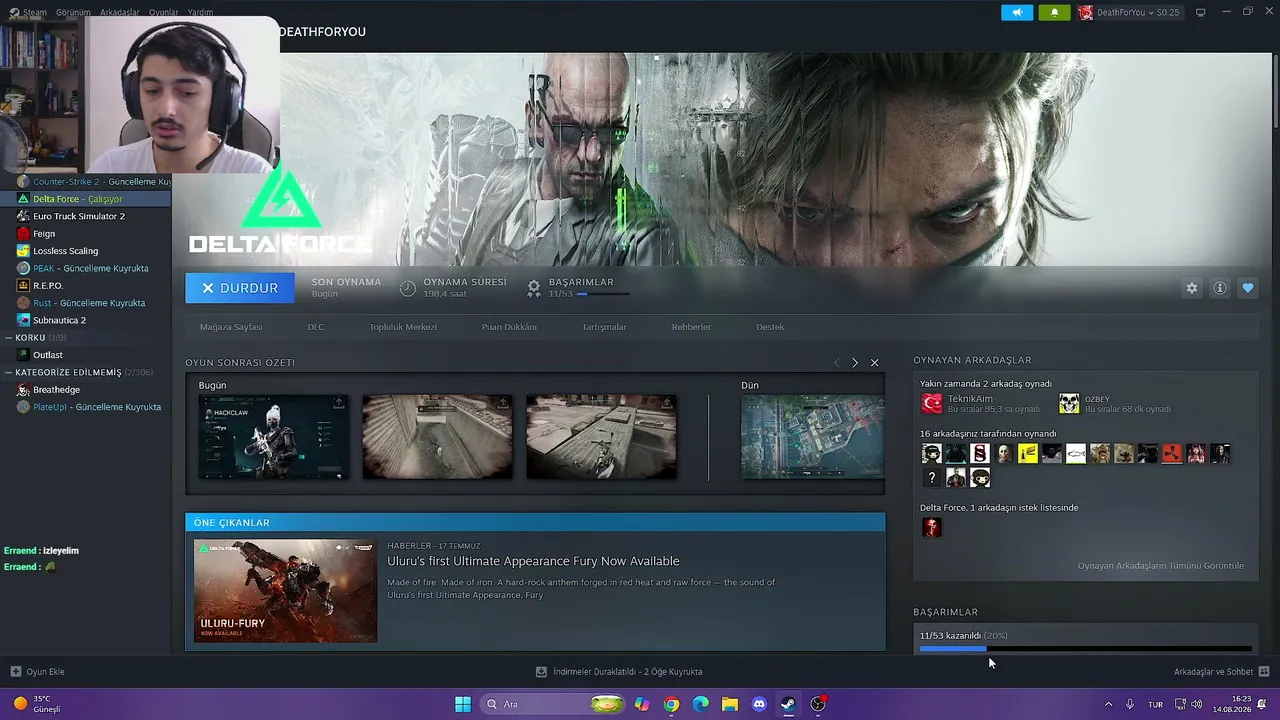The width and height of the screenshot is (1280, 720).
Task: Open the DEATHFORYOU profile nav link
Action: click(x=322, y=32)
